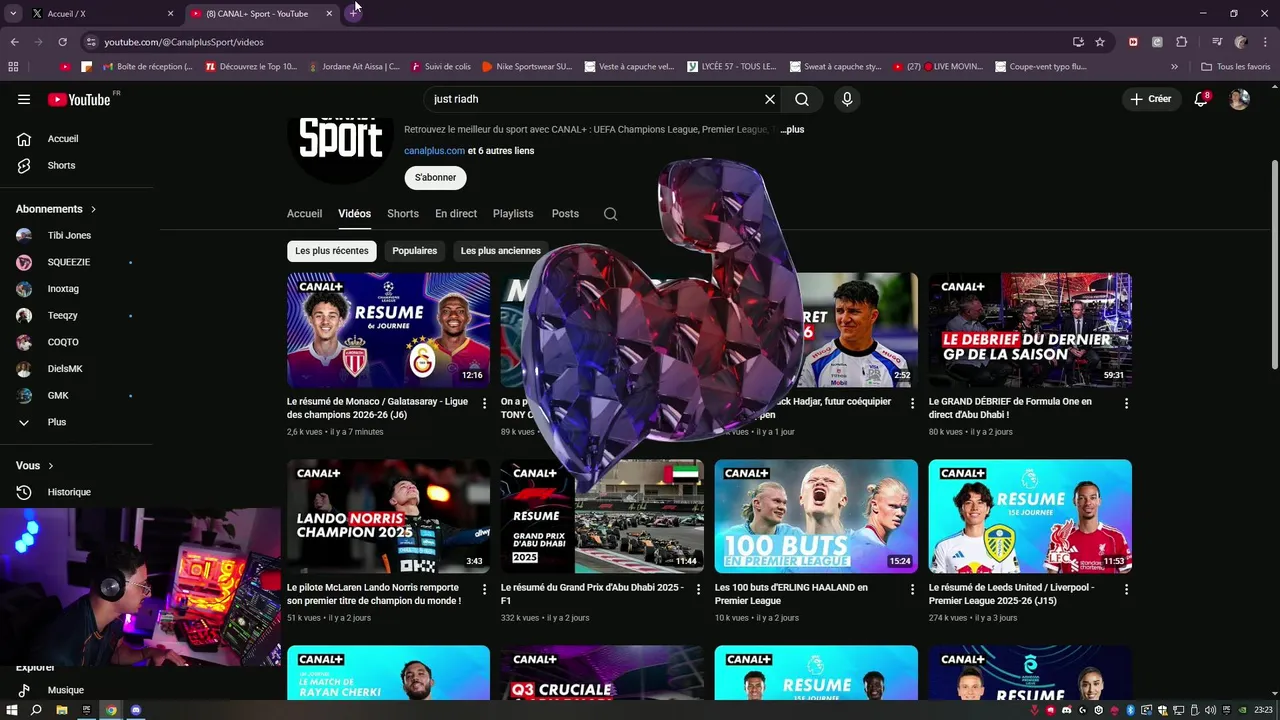Screen dimensions: 1280x720
Task: Select the 'Les plus anciennes' filter chip
Action: click(x=501, y=251)
